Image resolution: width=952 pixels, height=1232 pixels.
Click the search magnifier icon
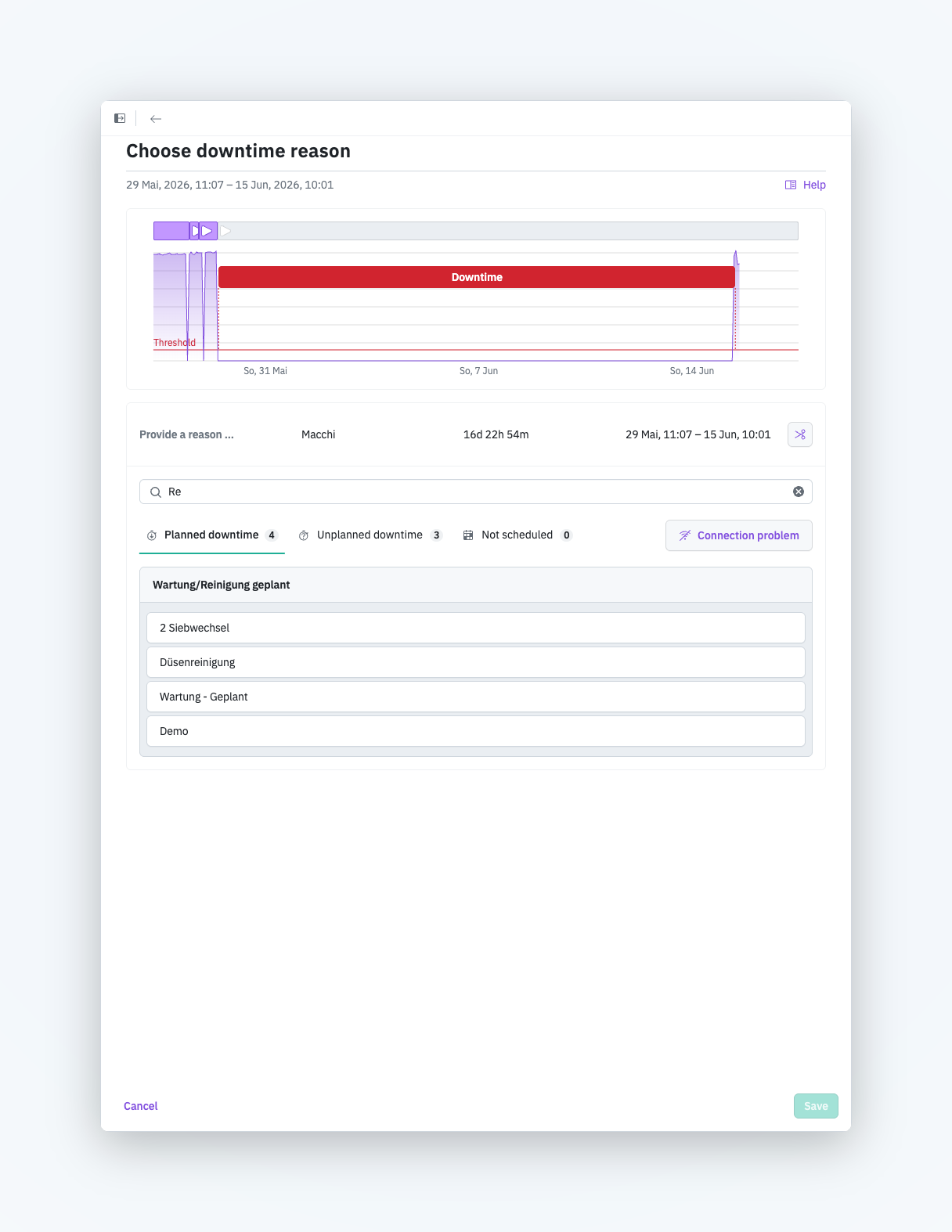point(156,492)
